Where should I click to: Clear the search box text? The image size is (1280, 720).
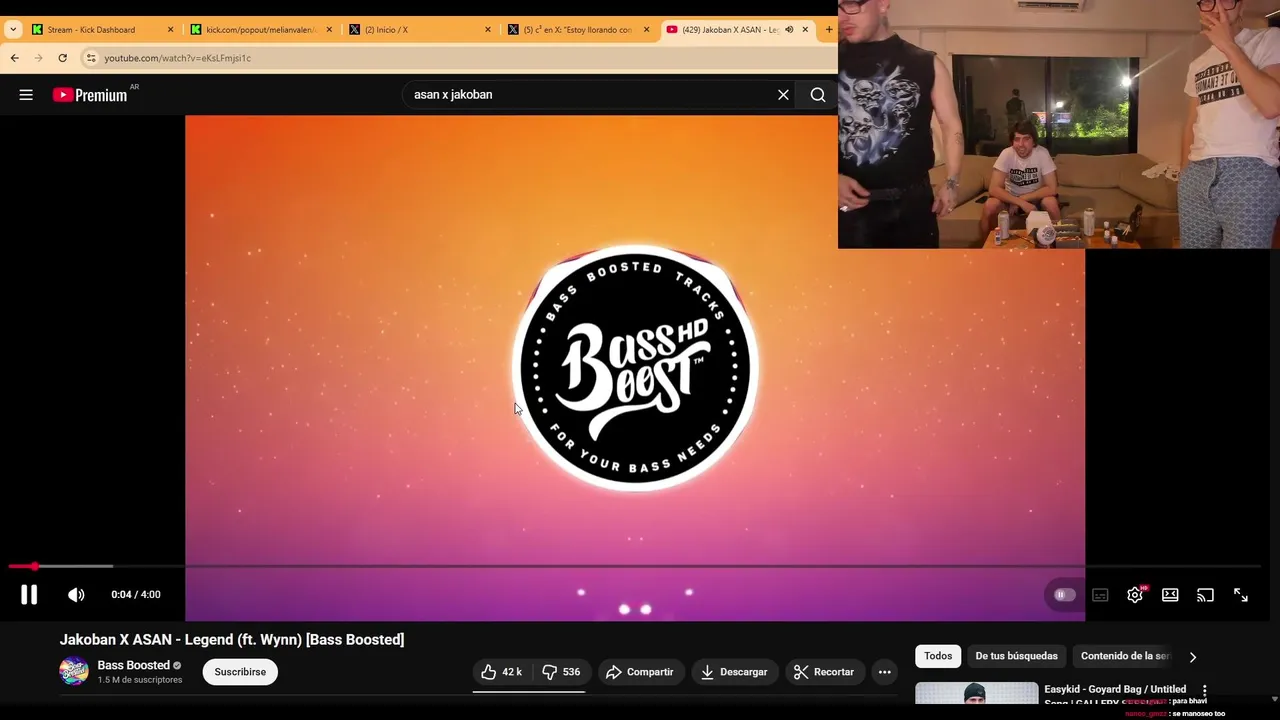pyautogui.click(x=783, y=95)
